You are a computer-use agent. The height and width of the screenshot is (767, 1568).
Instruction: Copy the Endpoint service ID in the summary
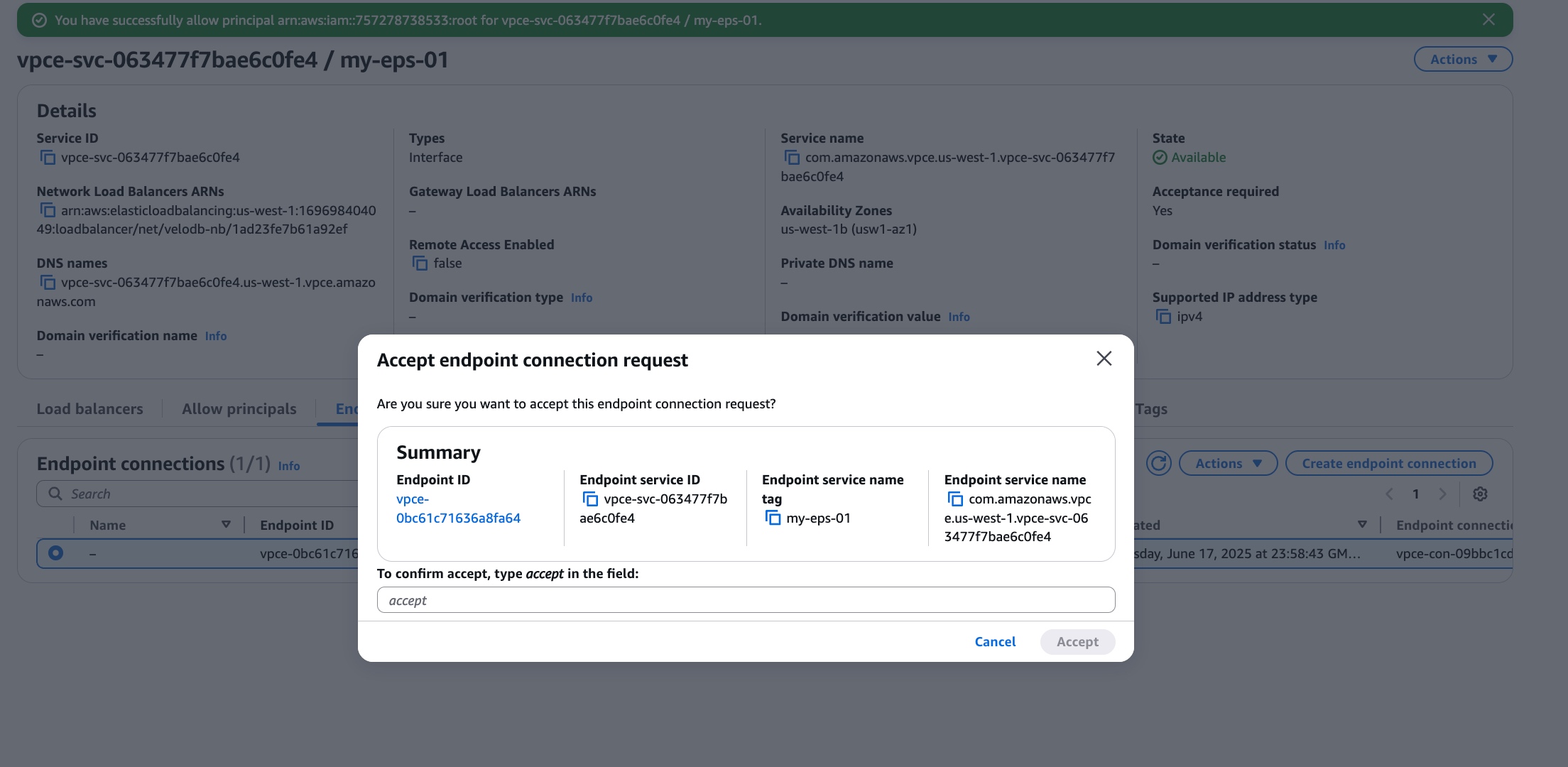point(592,499)
